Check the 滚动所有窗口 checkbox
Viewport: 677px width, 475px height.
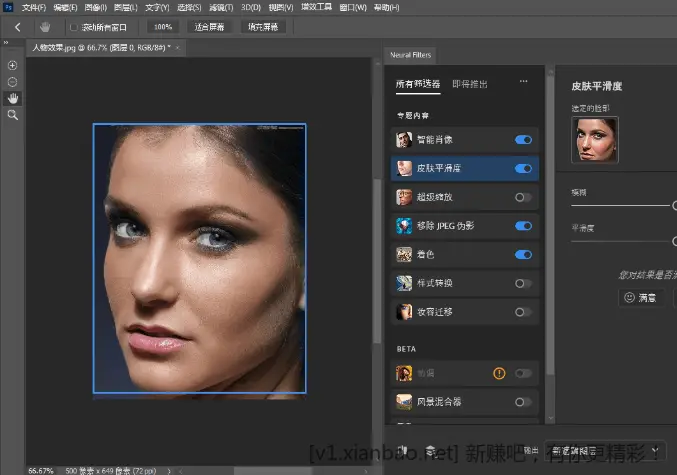pyautogui.click(x=74, y=27)
